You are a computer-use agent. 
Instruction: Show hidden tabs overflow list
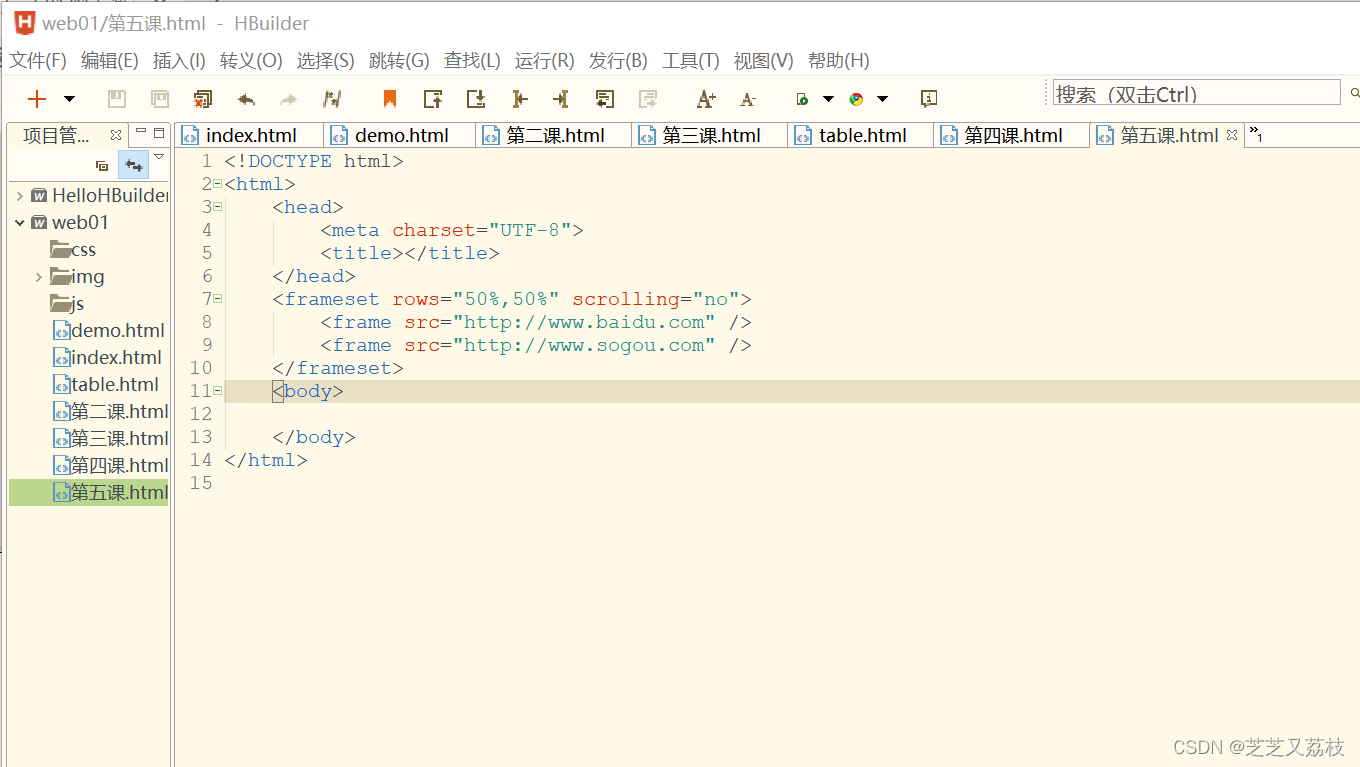point(1256,134)
